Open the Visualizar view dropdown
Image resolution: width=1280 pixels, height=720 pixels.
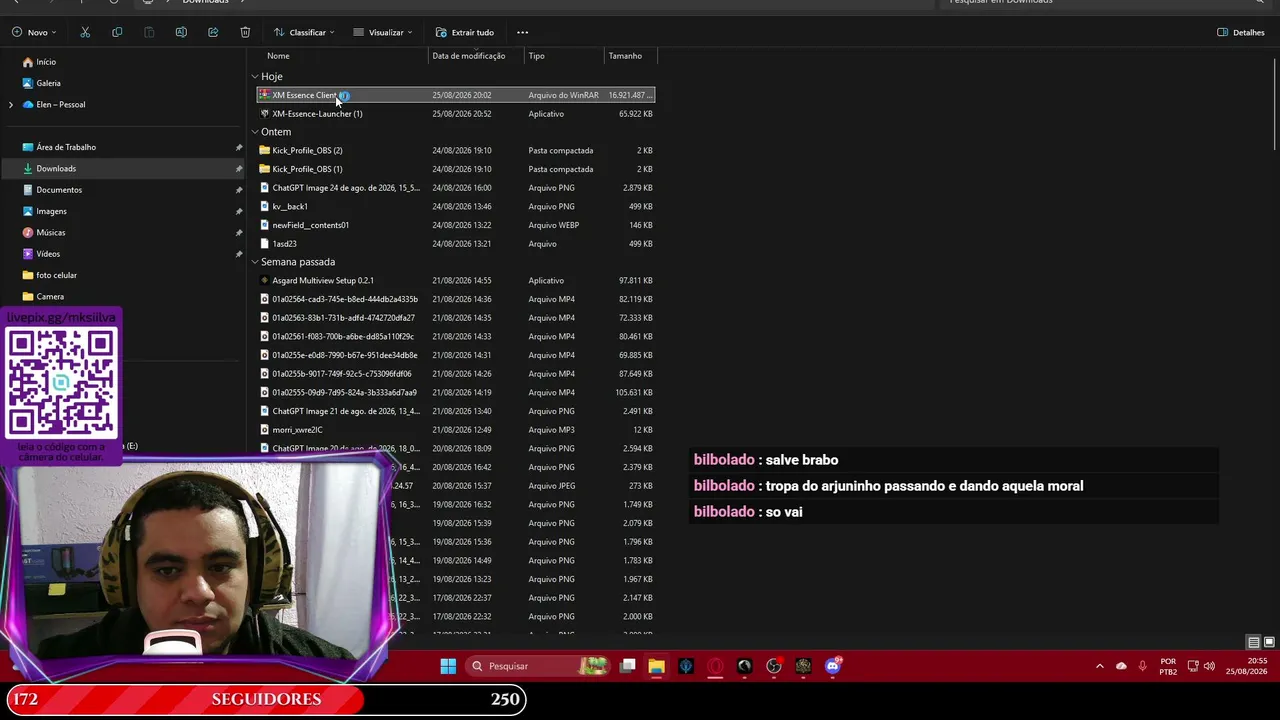[382, 32]
